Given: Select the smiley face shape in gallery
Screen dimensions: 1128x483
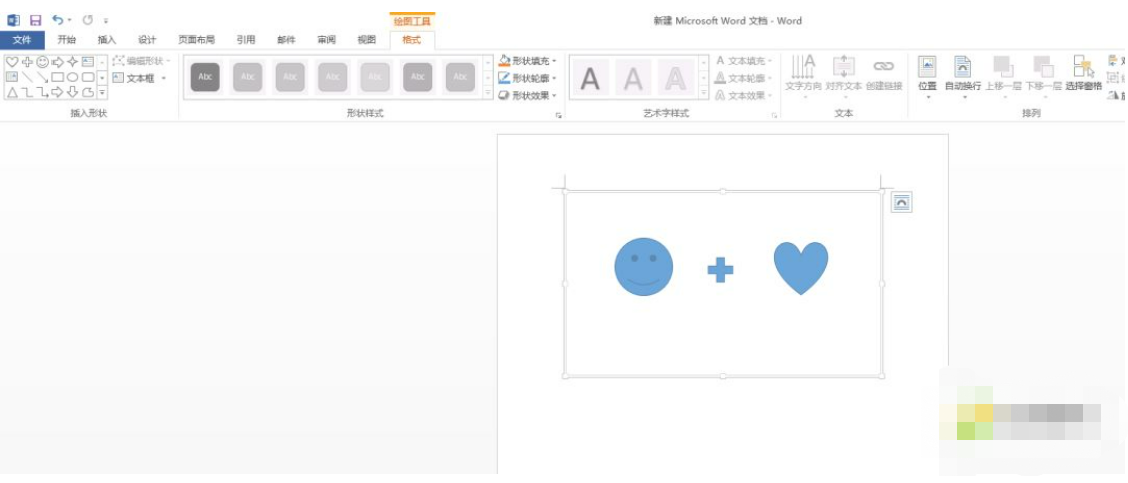Looking at the screenshot, I should pos(42,62).
